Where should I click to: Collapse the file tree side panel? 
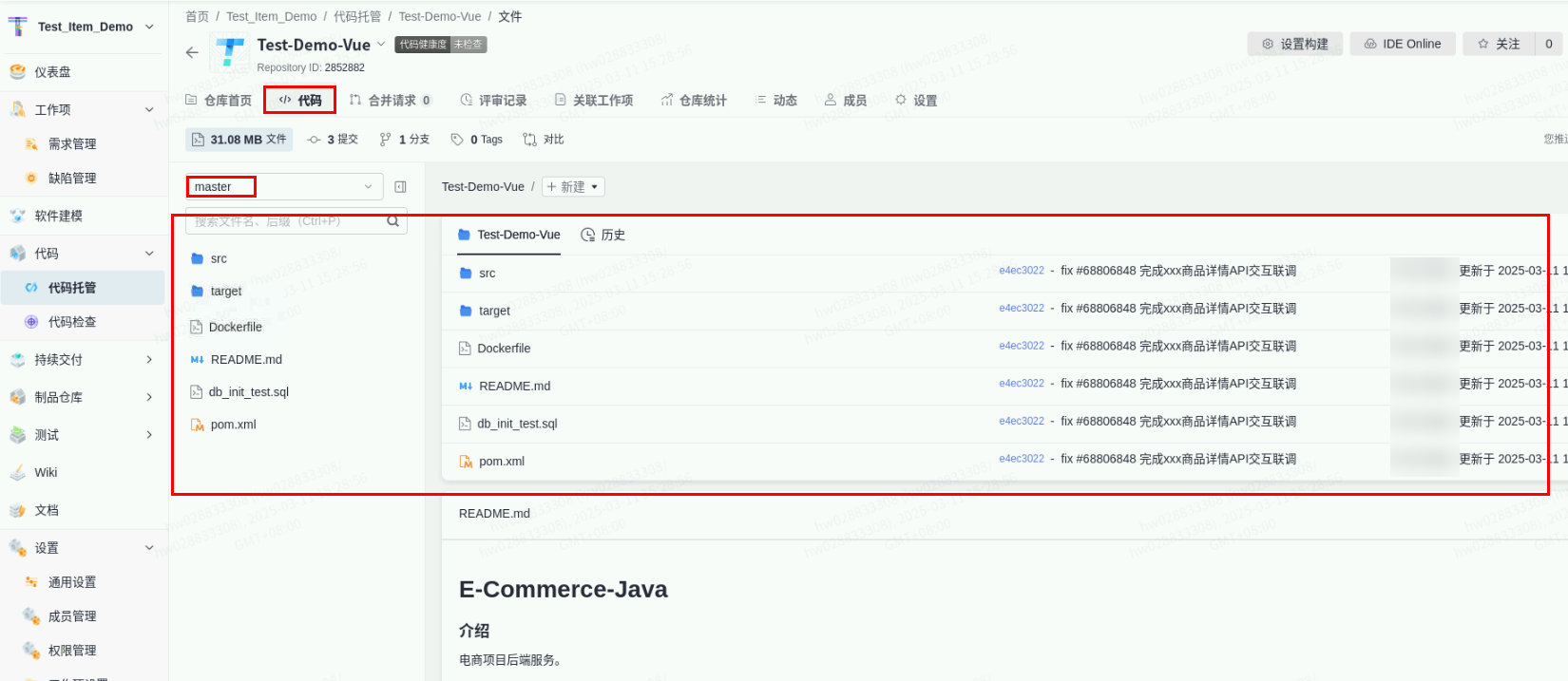[x=400, y=187]
